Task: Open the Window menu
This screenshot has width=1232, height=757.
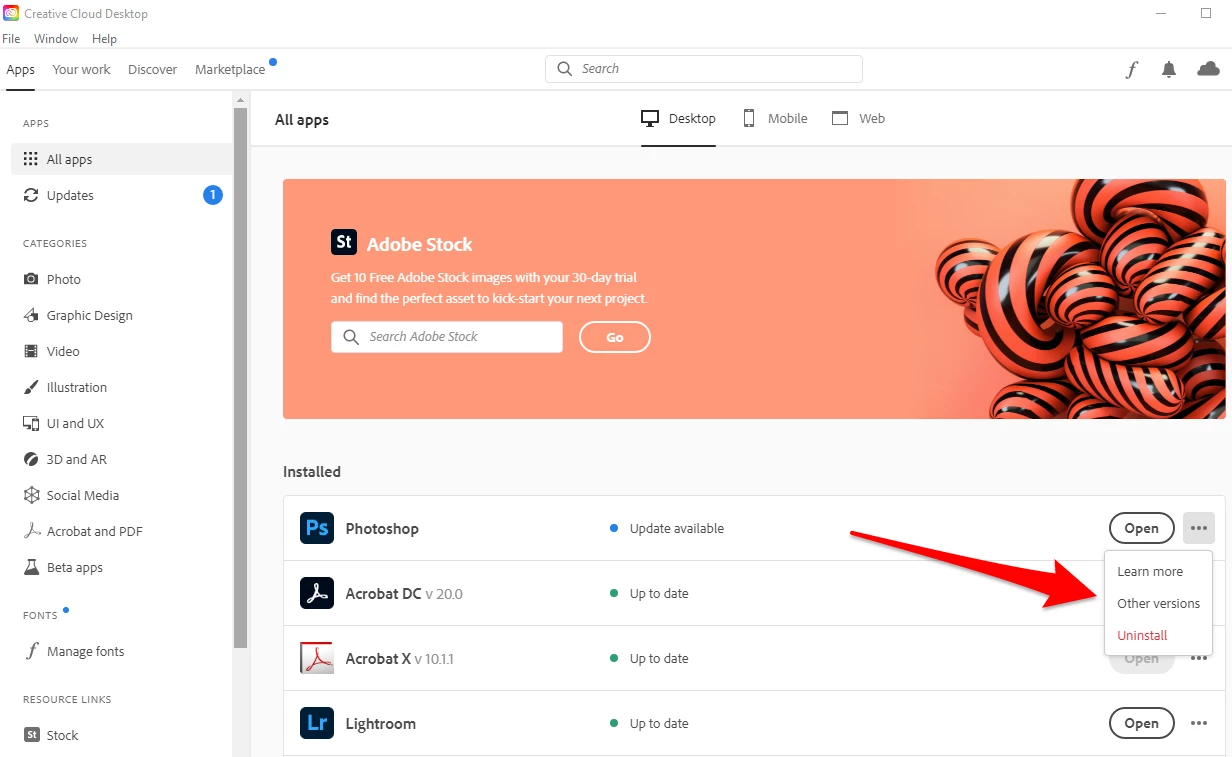Action: [x=56, y=39]
